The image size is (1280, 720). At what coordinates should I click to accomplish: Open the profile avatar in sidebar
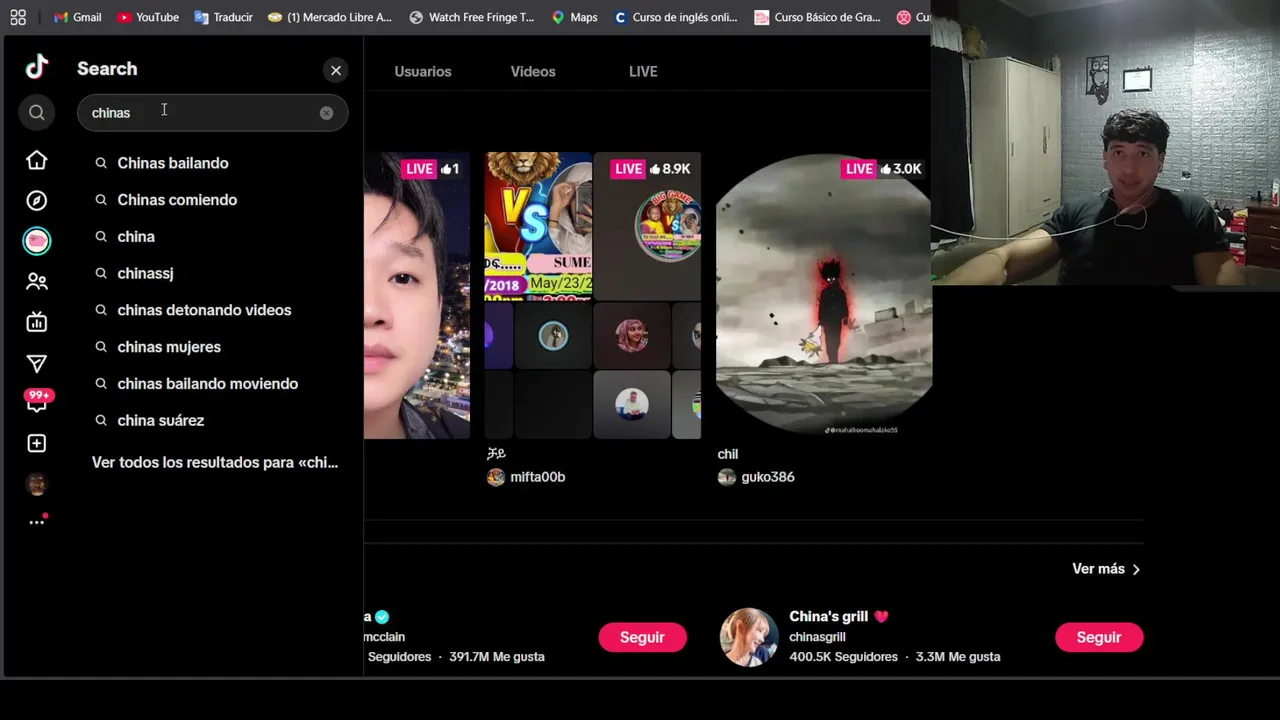[37, 485]
